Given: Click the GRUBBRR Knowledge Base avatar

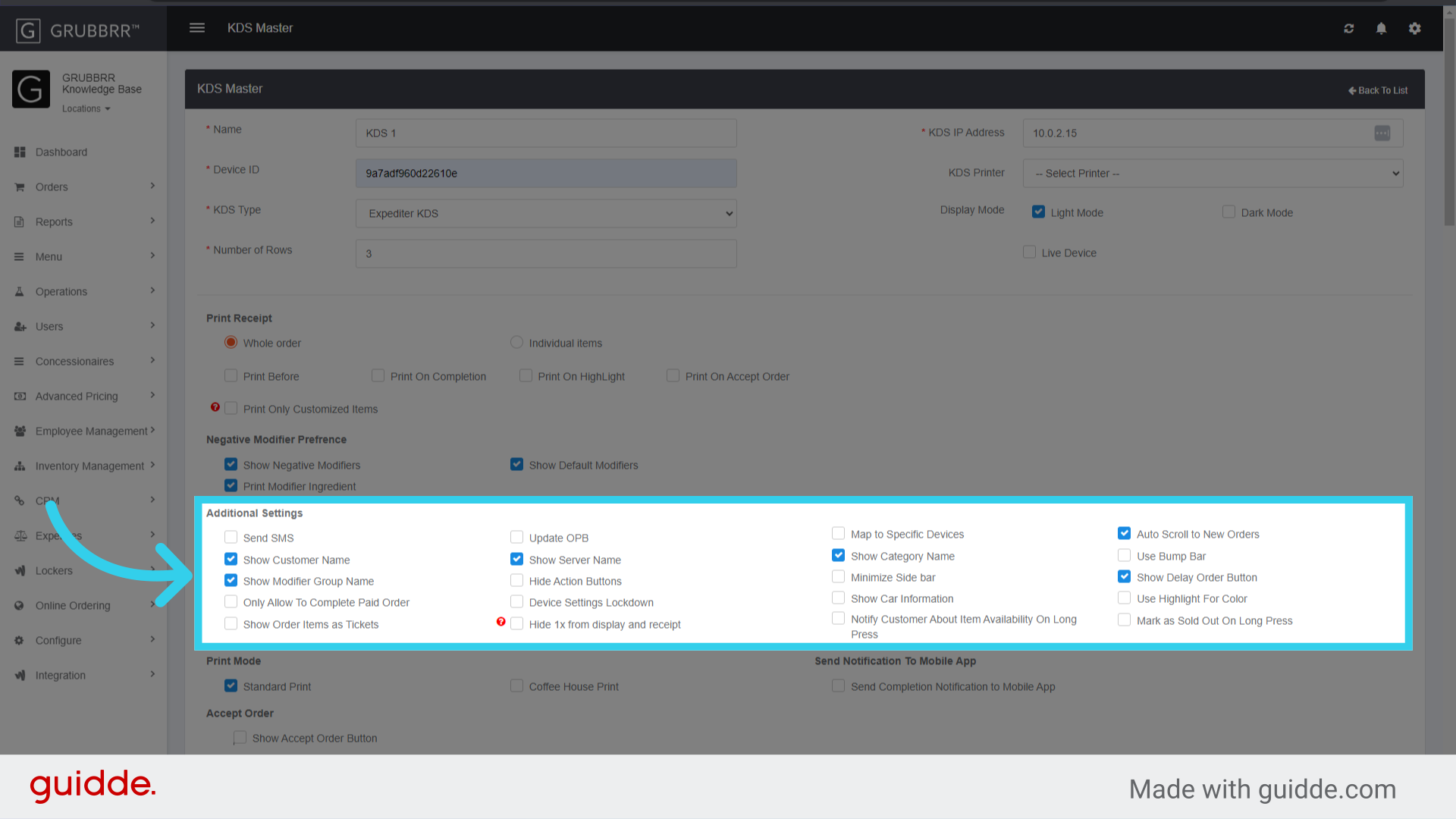Looking at the screenshot, I should 31,89.
